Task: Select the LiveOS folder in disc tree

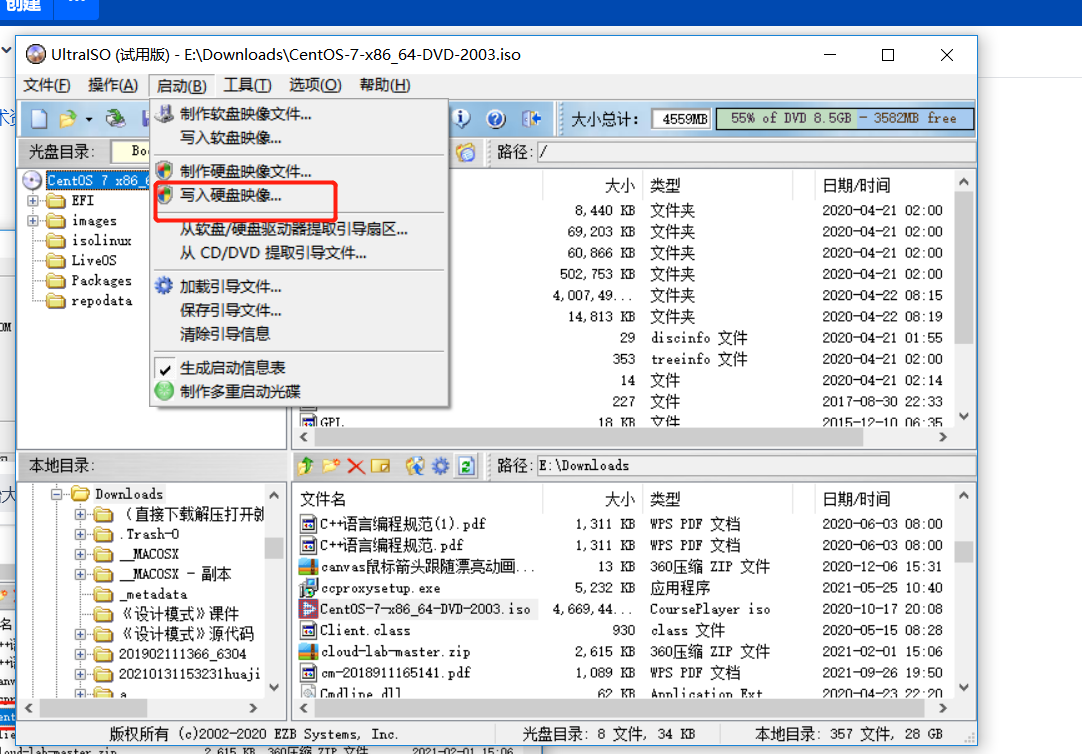Action: click(x=94, y=261)
